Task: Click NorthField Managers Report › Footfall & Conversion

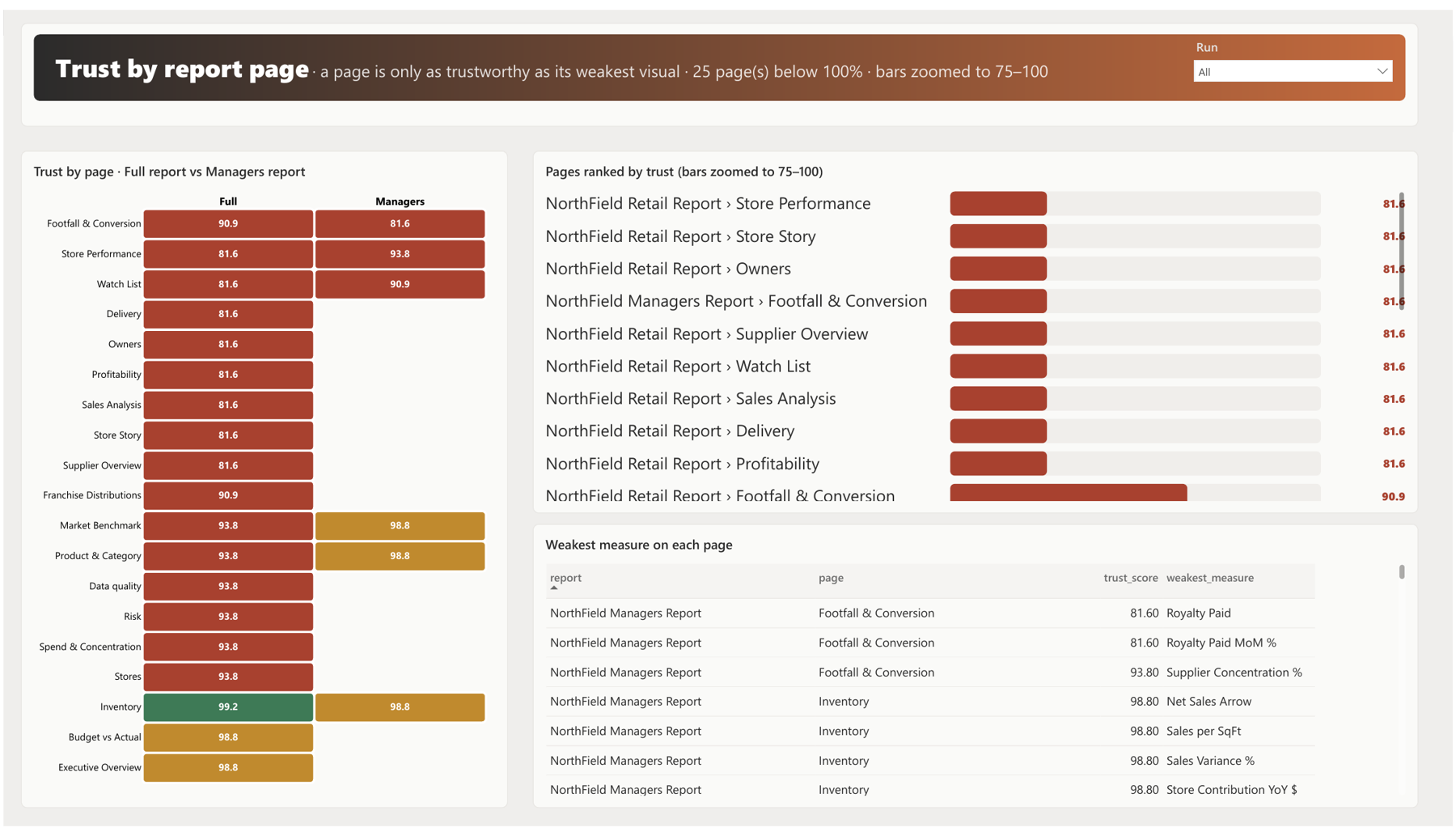Action: click(x=736, y=301)
